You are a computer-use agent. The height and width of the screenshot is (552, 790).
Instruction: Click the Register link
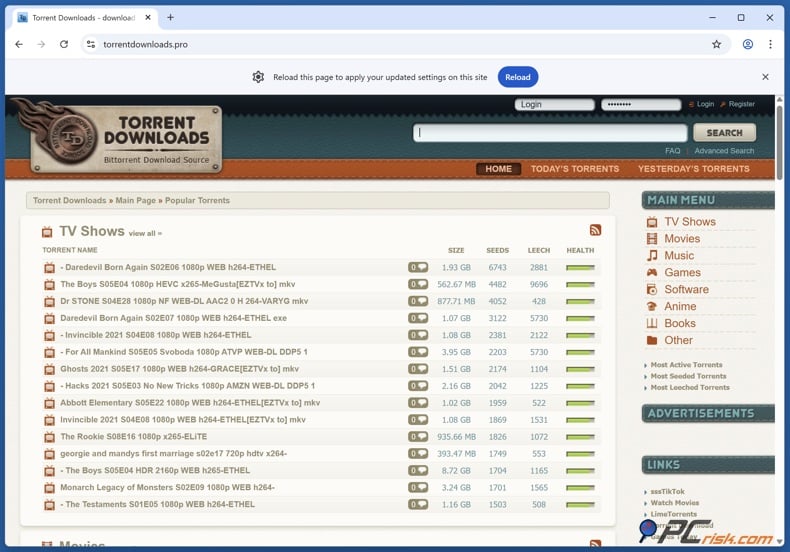[742, 104]
